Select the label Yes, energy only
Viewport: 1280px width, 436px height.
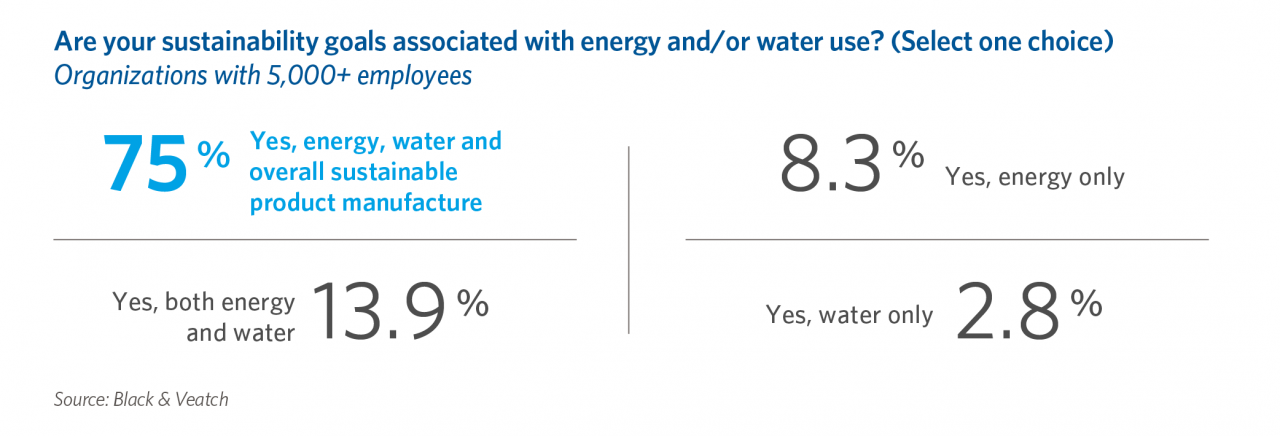click(x=1035, y=178)
